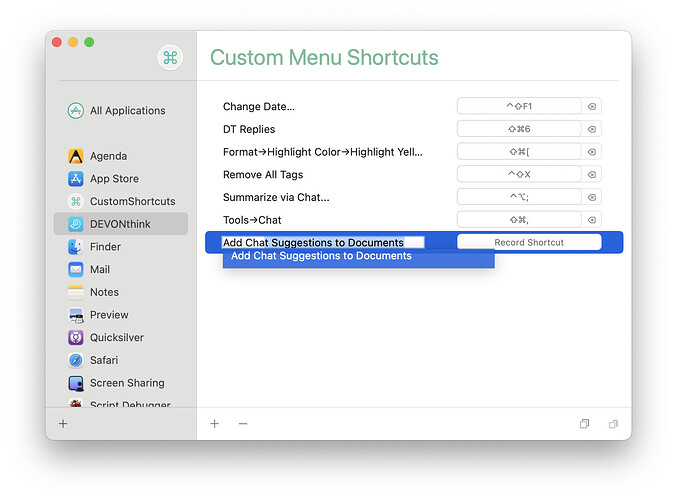
Task: Clear the DT Replies shortcut
Action: pos(591,129)
